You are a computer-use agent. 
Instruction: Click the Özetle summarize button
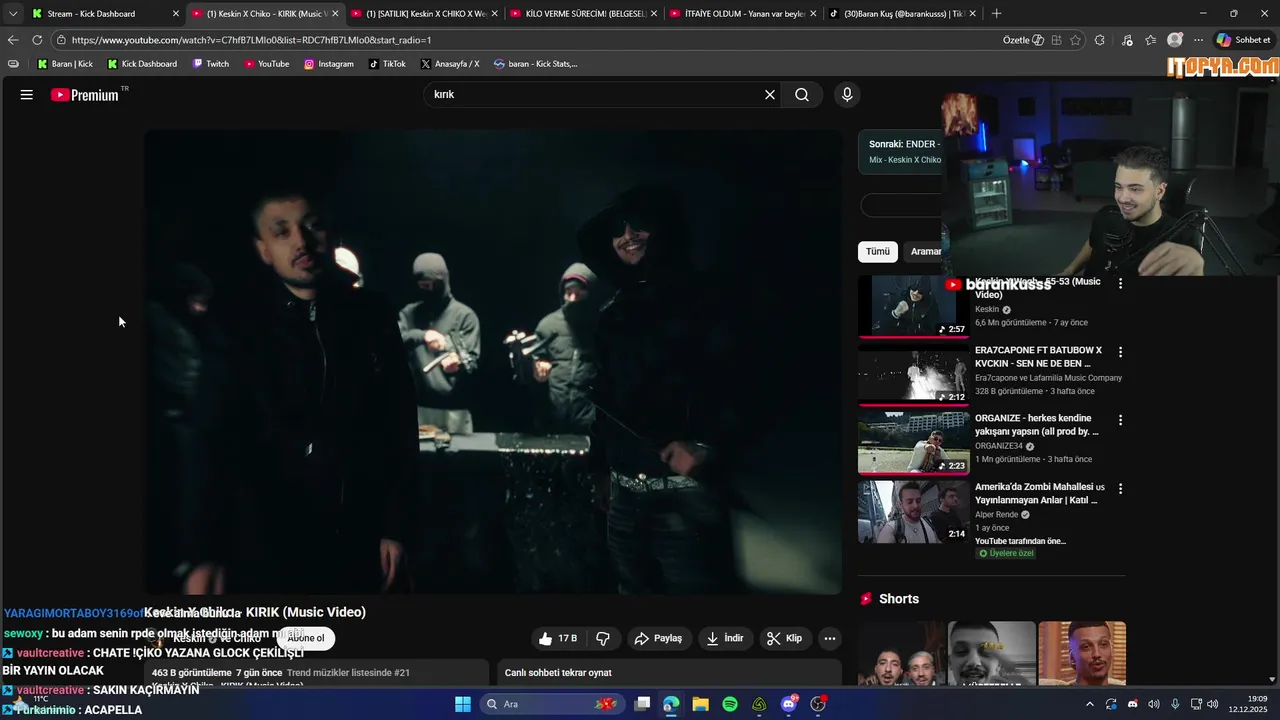click(1023, 40)
